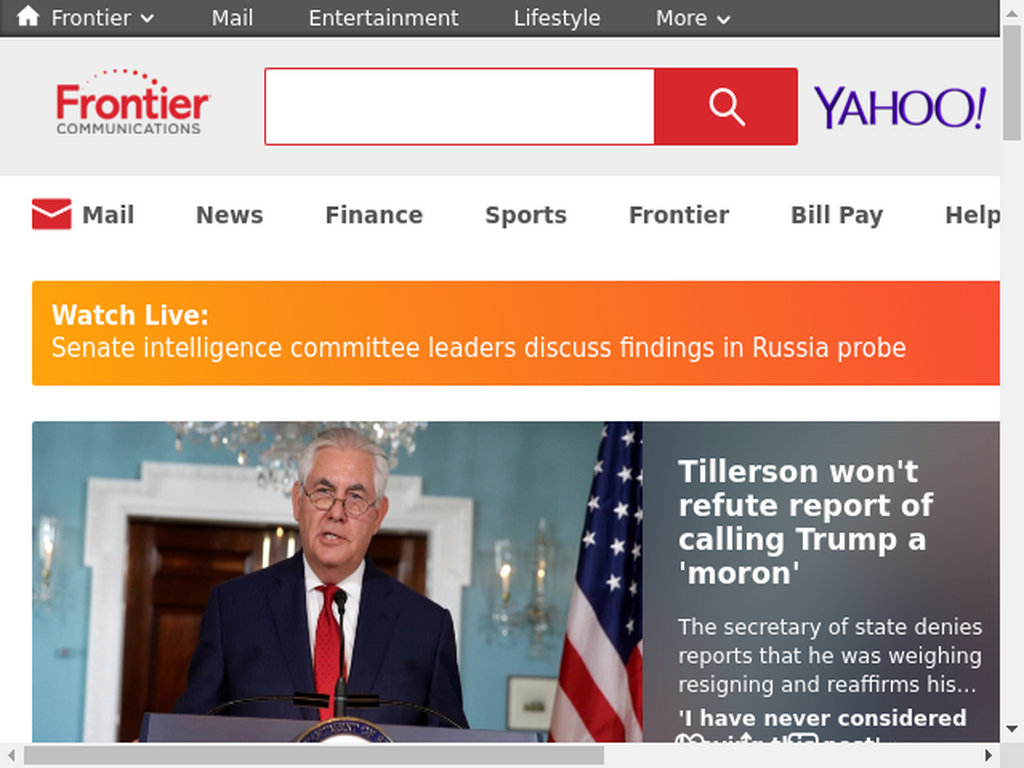1024x768 pixels.
Task: Open Entertainment in the top bar
Action: click(x=383, y=18)
